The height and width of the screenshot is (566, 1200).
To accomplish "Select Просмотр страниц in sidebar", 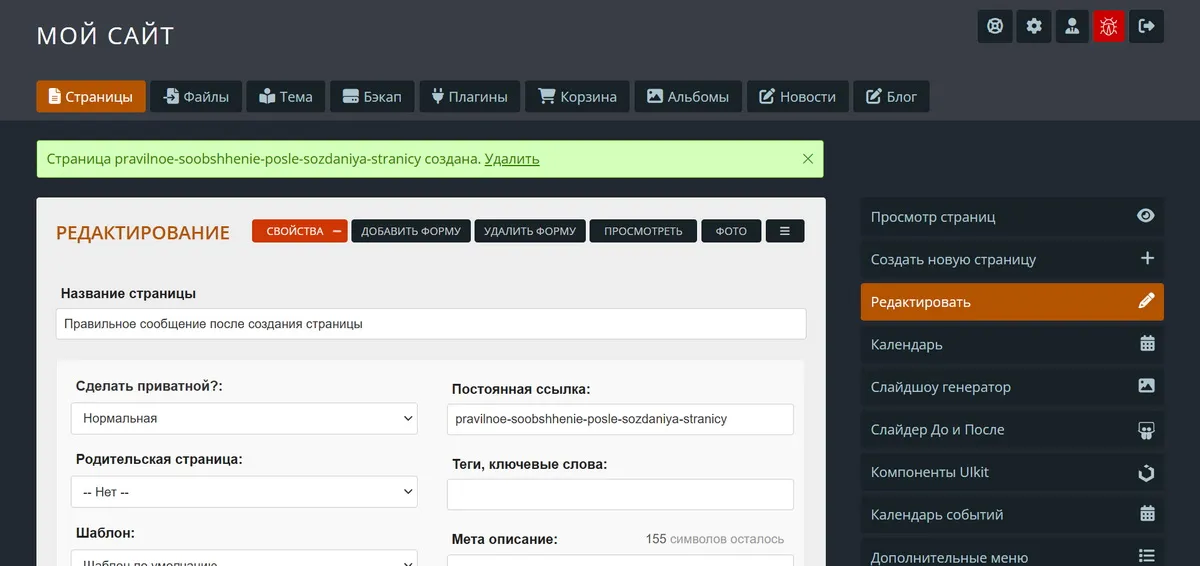I will pyautogui.click(x=1012, y=217).
